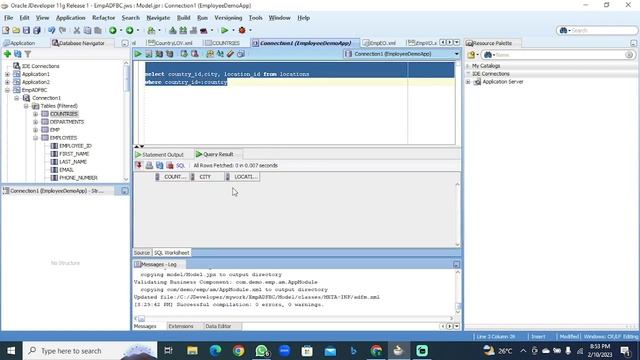Viewport: 640px width, 360px height.
Task: Click the green Run application play icon
Action: pos(224,30)
